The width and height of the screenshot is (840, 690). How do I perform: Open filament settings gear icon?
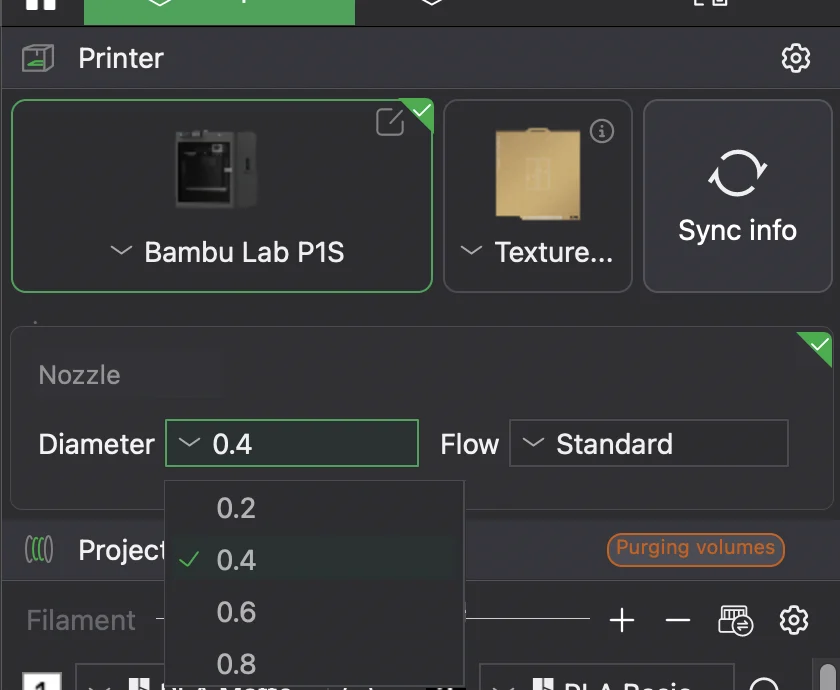(794, 620)
